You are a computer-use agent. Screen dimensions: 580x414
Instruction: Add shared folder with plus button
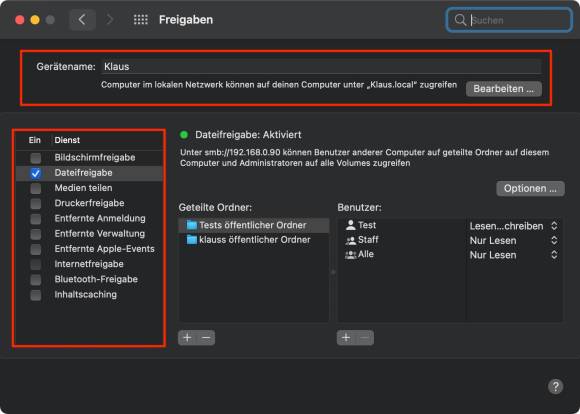click(x=187, y=338)
